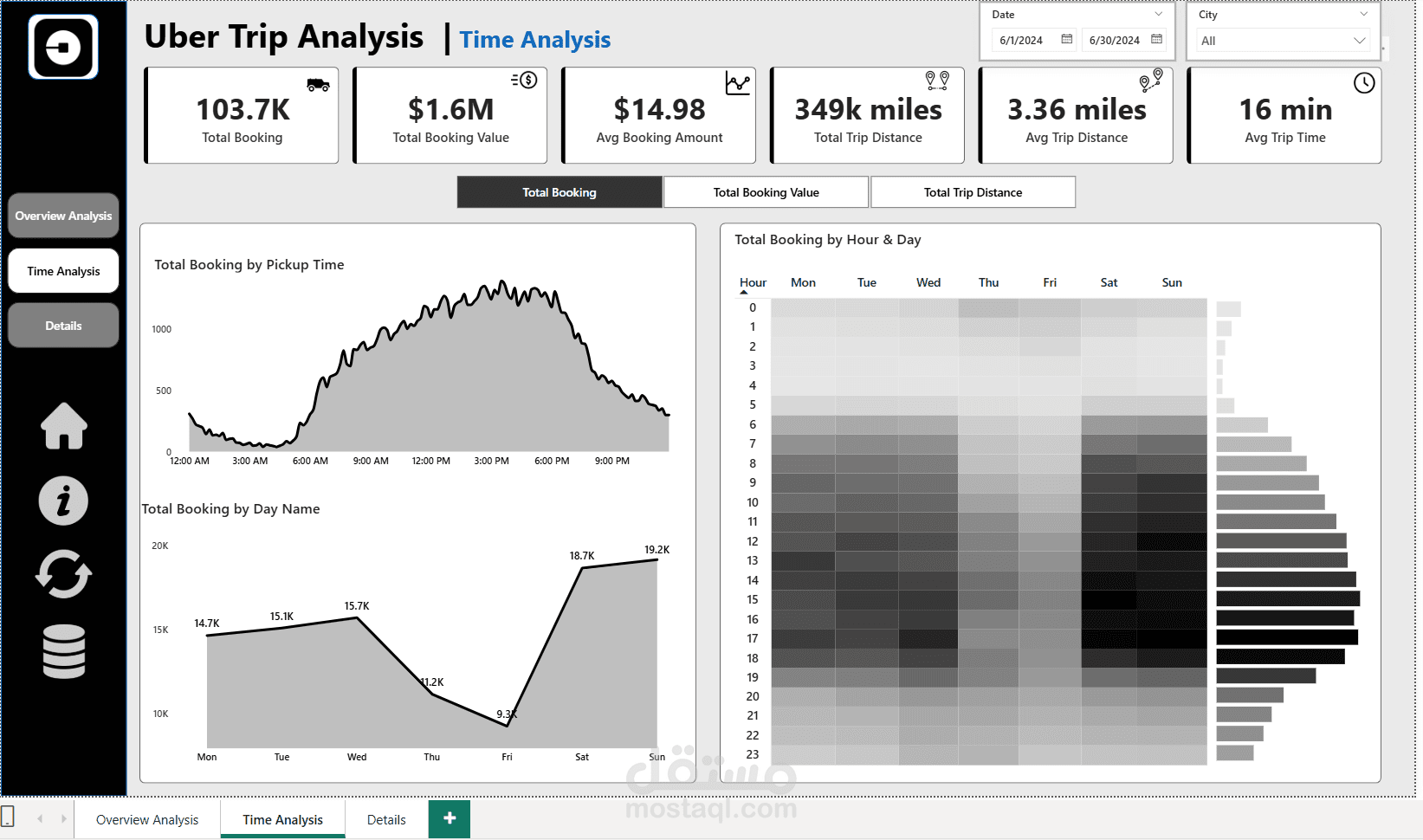
Task: Click the 15.7K Wednesday data label
Action: 357,606
